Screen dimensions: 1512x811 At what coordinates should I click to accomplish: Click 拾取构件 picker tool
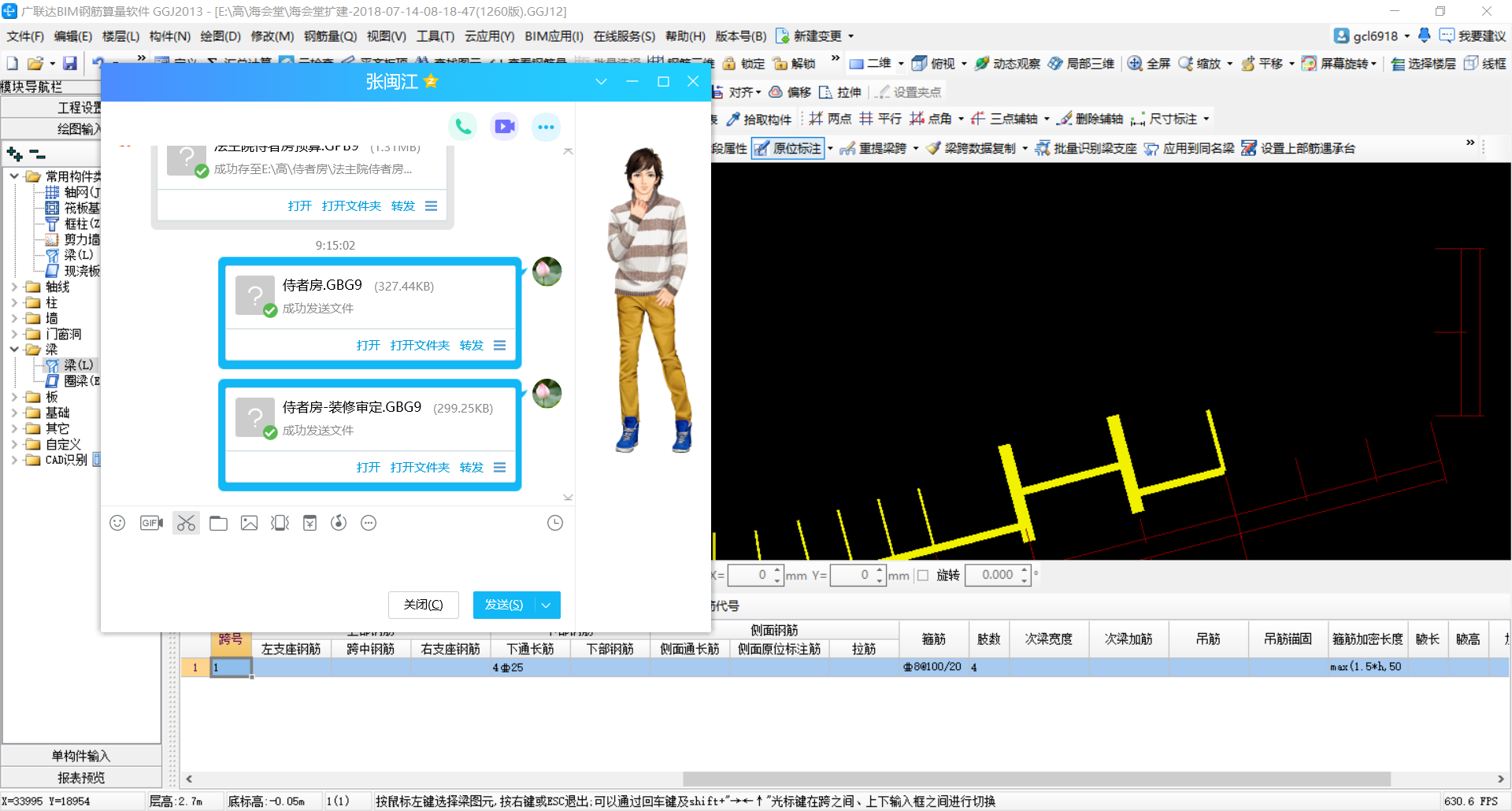coord(758,119)
